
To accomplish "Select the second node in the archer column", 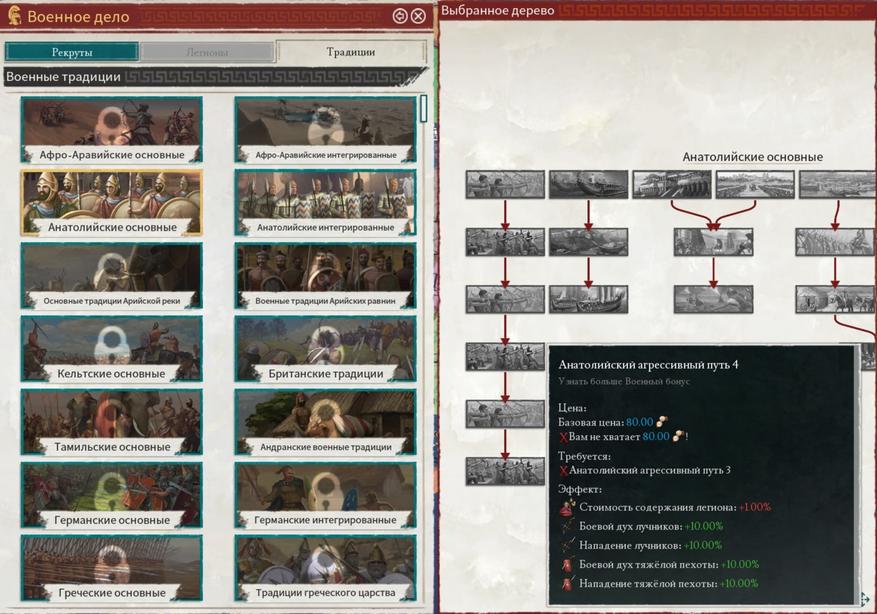I will [505, 242].
